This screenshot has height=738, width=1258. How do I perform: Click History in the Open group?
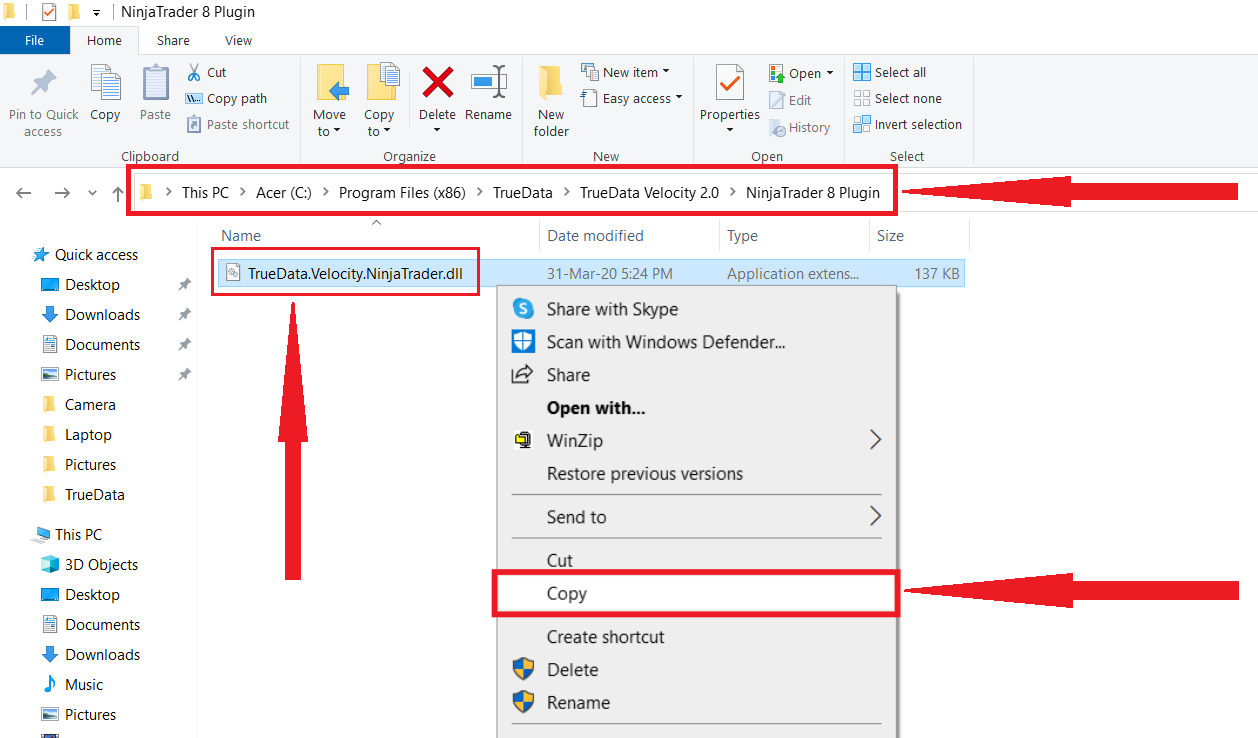pyautogui.click(x=799, y=127)
